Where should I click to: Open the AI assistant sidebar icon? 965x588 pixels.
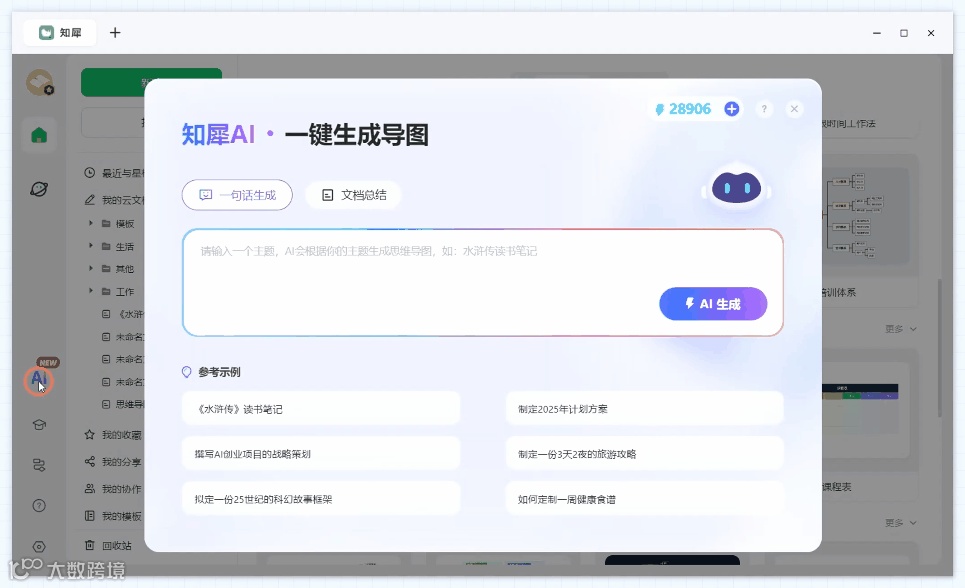pos(39,379)
